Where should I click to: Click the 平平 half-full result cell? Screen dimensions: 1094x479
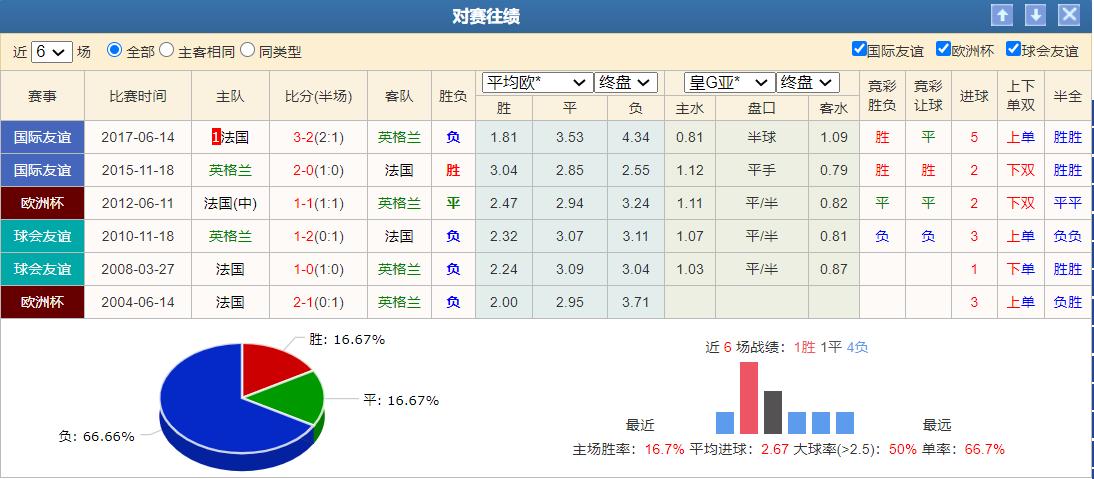point(1067,203)
